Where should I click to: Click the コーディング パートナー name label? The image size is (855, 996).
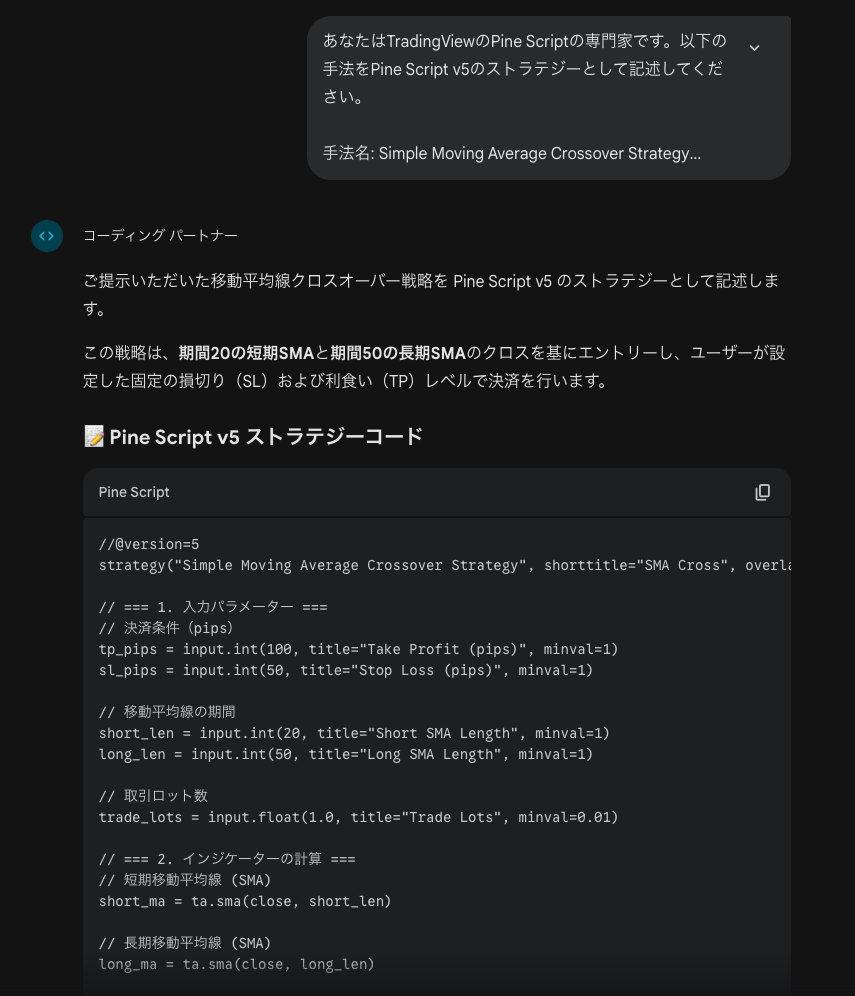(x=160, y=236)
